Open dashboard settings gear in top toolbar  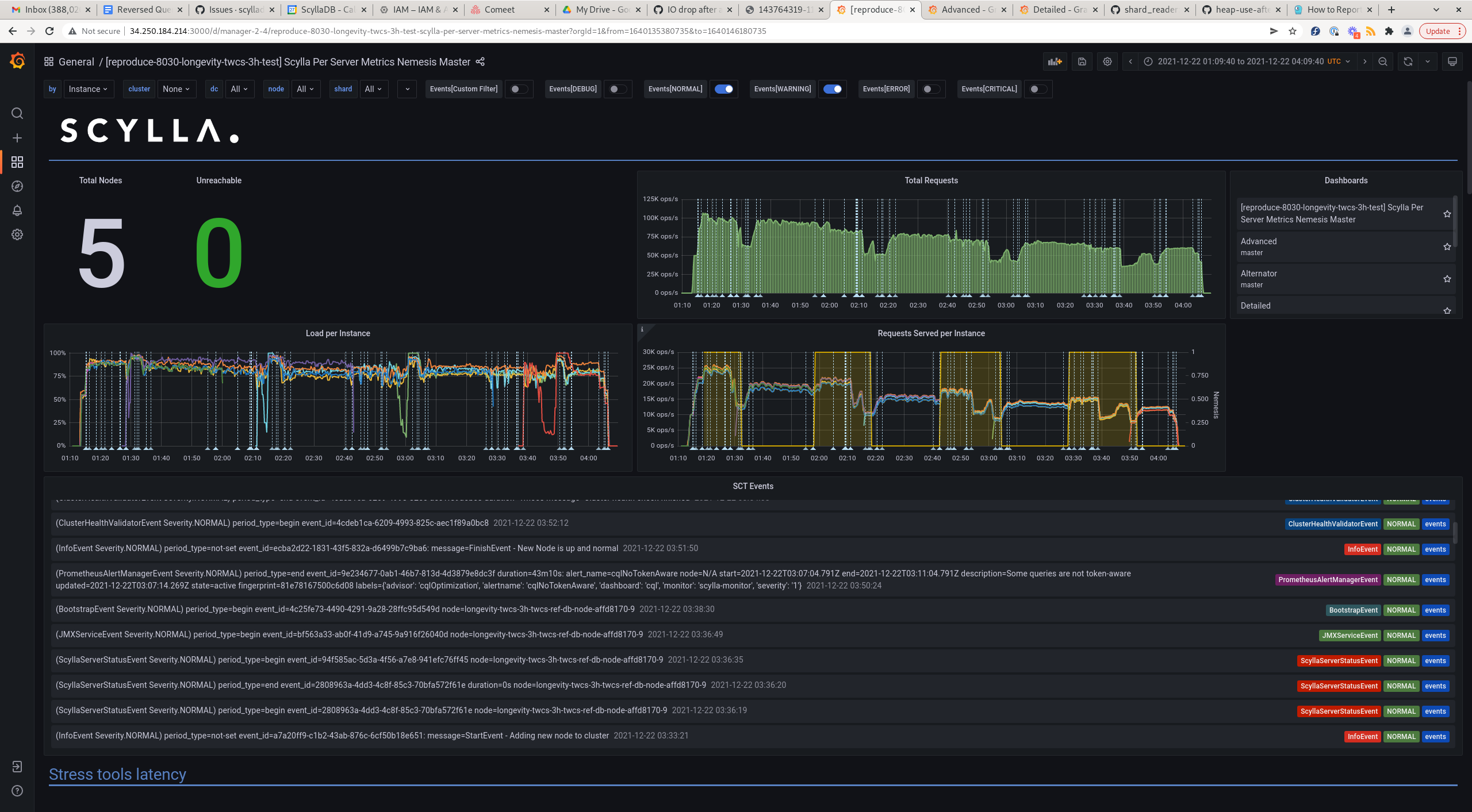1107,61
